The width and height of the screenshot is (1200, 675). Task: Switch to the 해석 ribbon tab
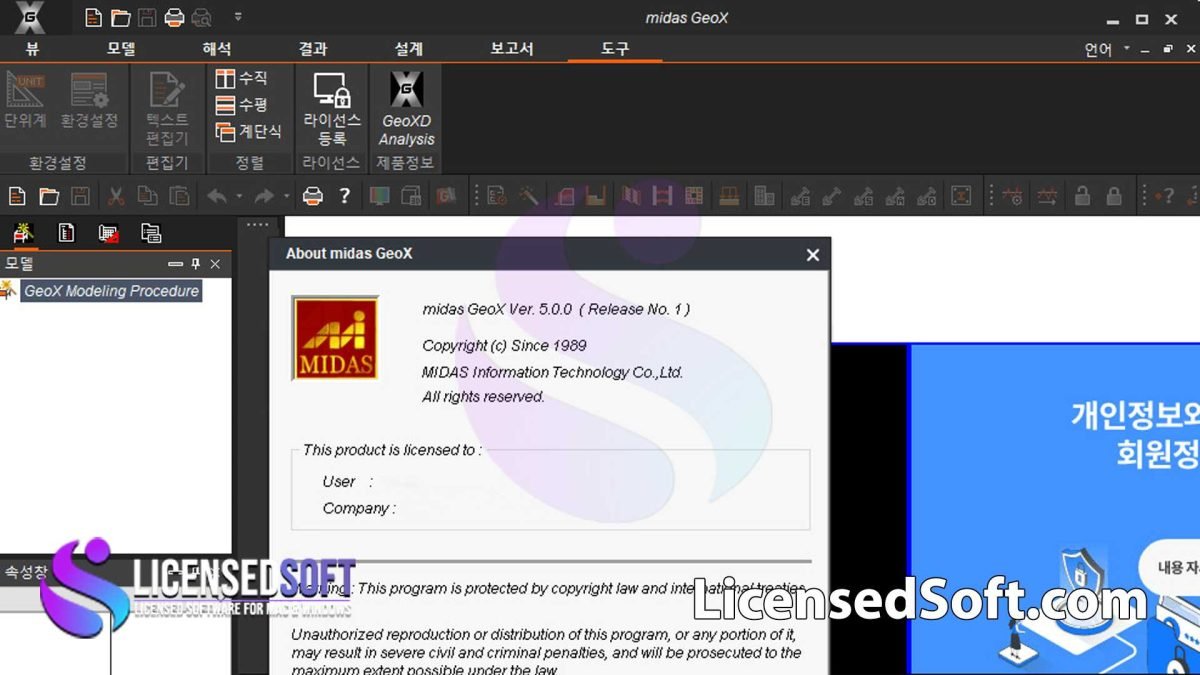tap(217, 48)
